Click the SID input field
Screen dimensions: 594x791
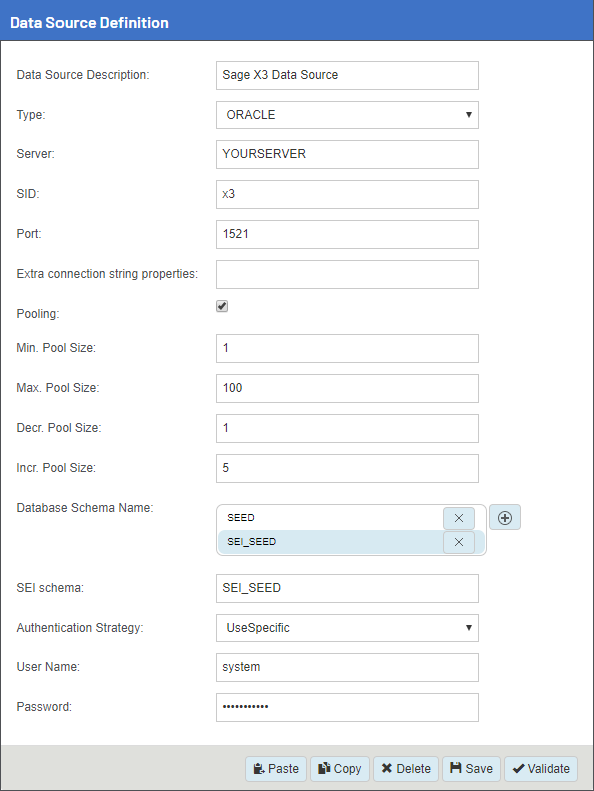[x=347, y=194]
